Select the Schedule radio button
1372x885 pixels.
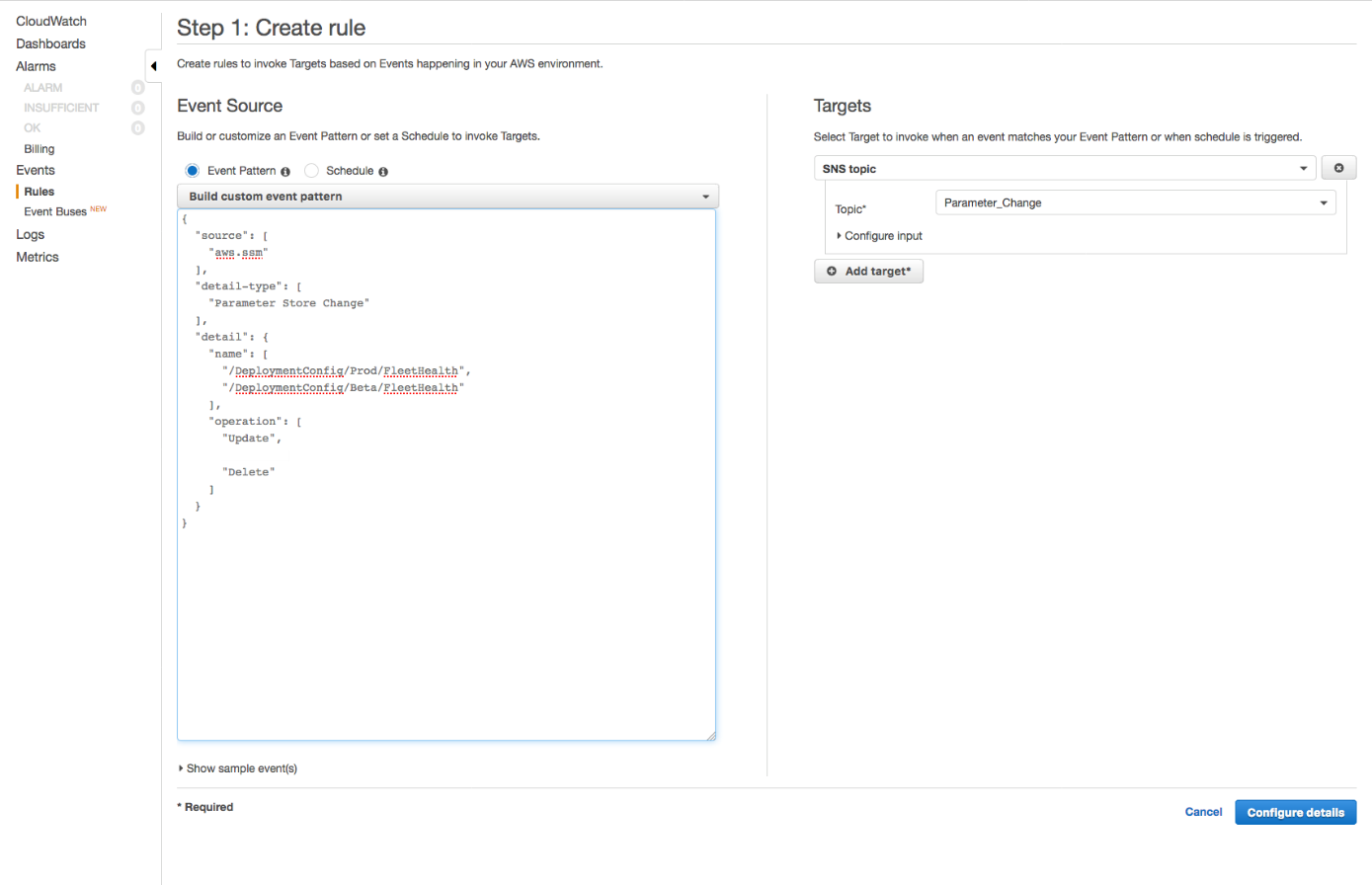click(311, 171)
